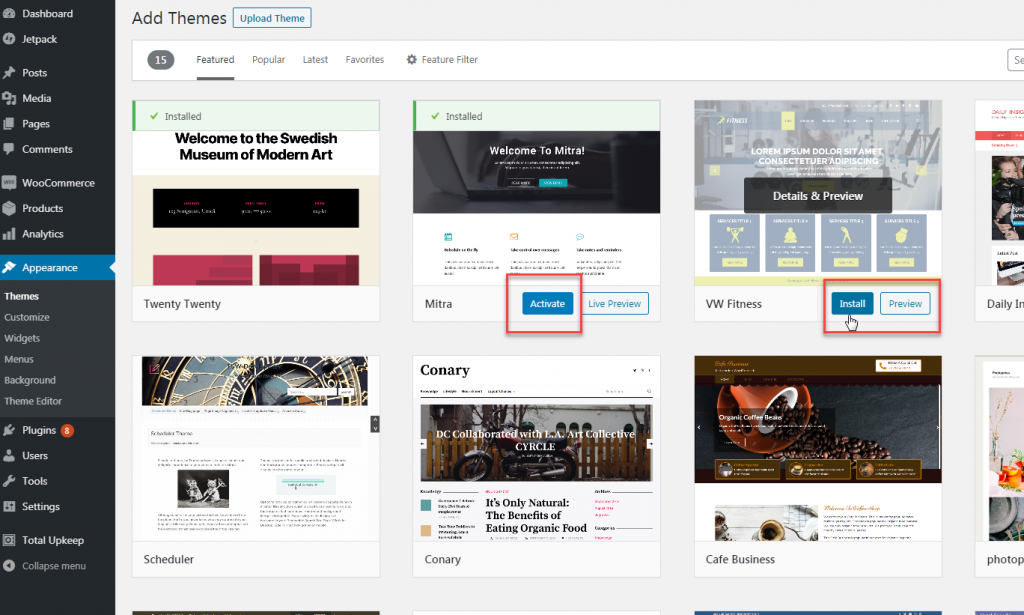
Task: Open the Themes submenu item
Action: click(x=22, y=296)
